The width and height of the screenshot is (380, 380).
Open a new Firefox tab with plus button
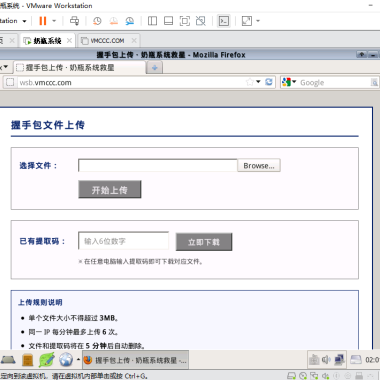[155, 68]
